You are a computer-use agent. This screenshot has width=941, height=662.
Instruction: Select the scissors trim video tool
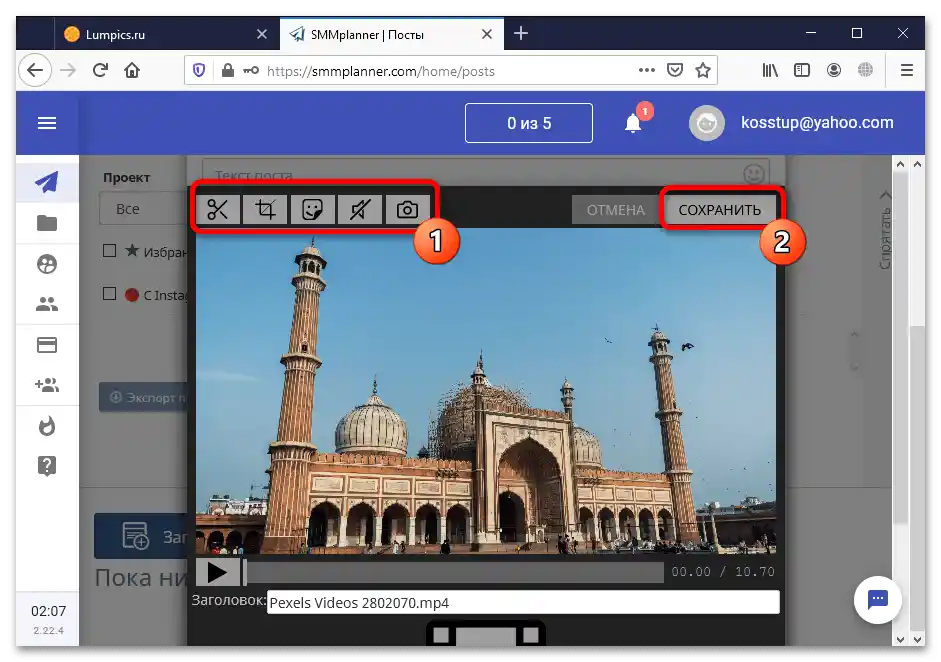click(x=217, y=209)
